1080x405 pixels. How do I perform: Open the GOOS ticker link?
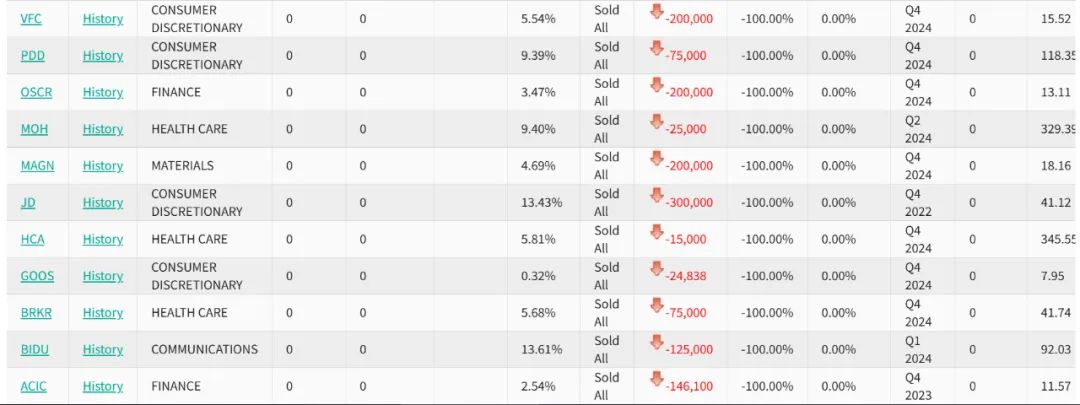tap(37, 276)
